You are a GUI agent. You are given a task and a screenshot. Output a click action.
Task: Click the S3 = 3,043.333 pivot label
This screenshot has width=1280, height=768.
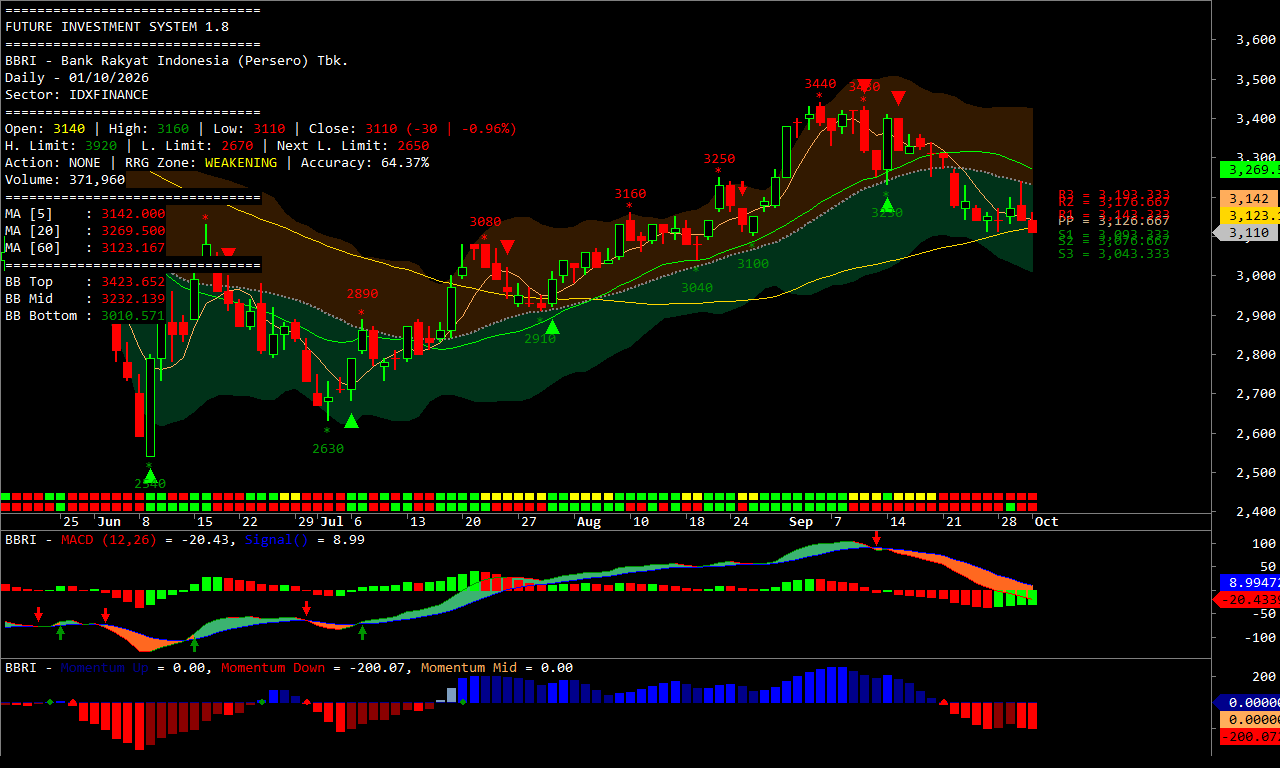pos(1114,254)
